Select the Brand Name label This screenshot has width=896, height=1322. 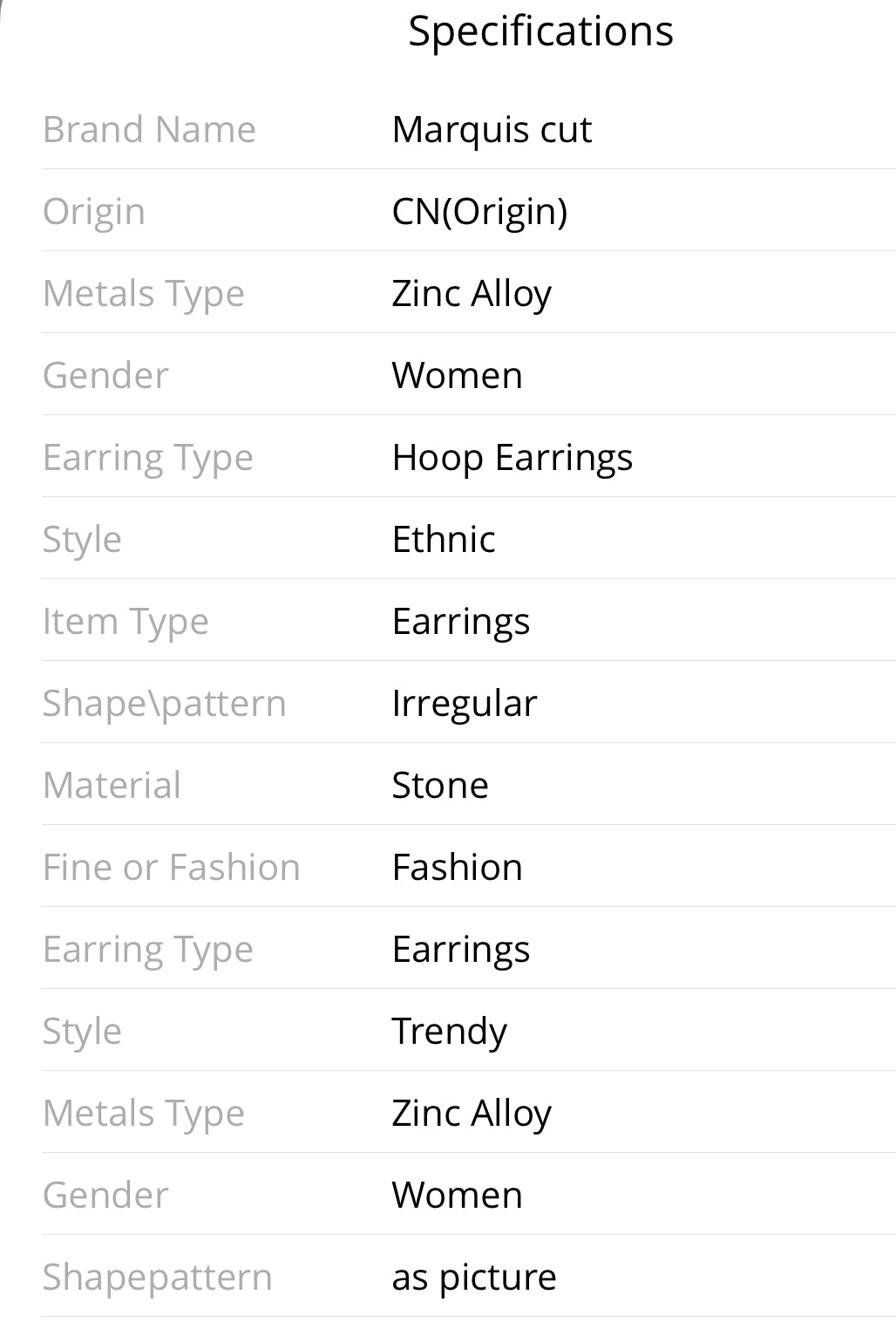coord(149,129)
